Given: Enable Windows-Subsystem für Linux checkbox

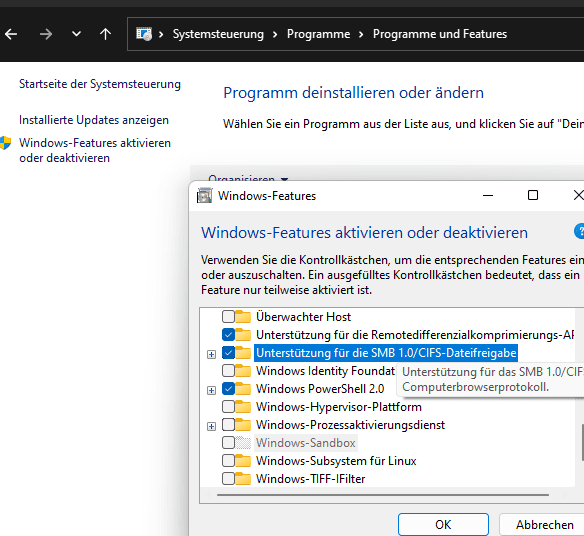Looking at the screenshot, I should 228,460.
